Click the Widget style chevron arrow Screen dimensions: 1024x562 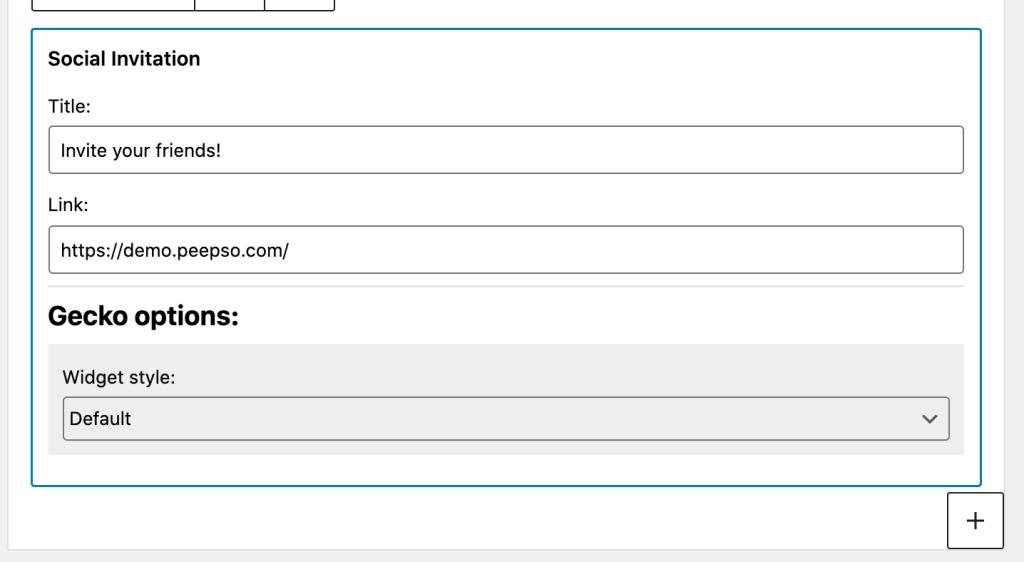[929, 419]
